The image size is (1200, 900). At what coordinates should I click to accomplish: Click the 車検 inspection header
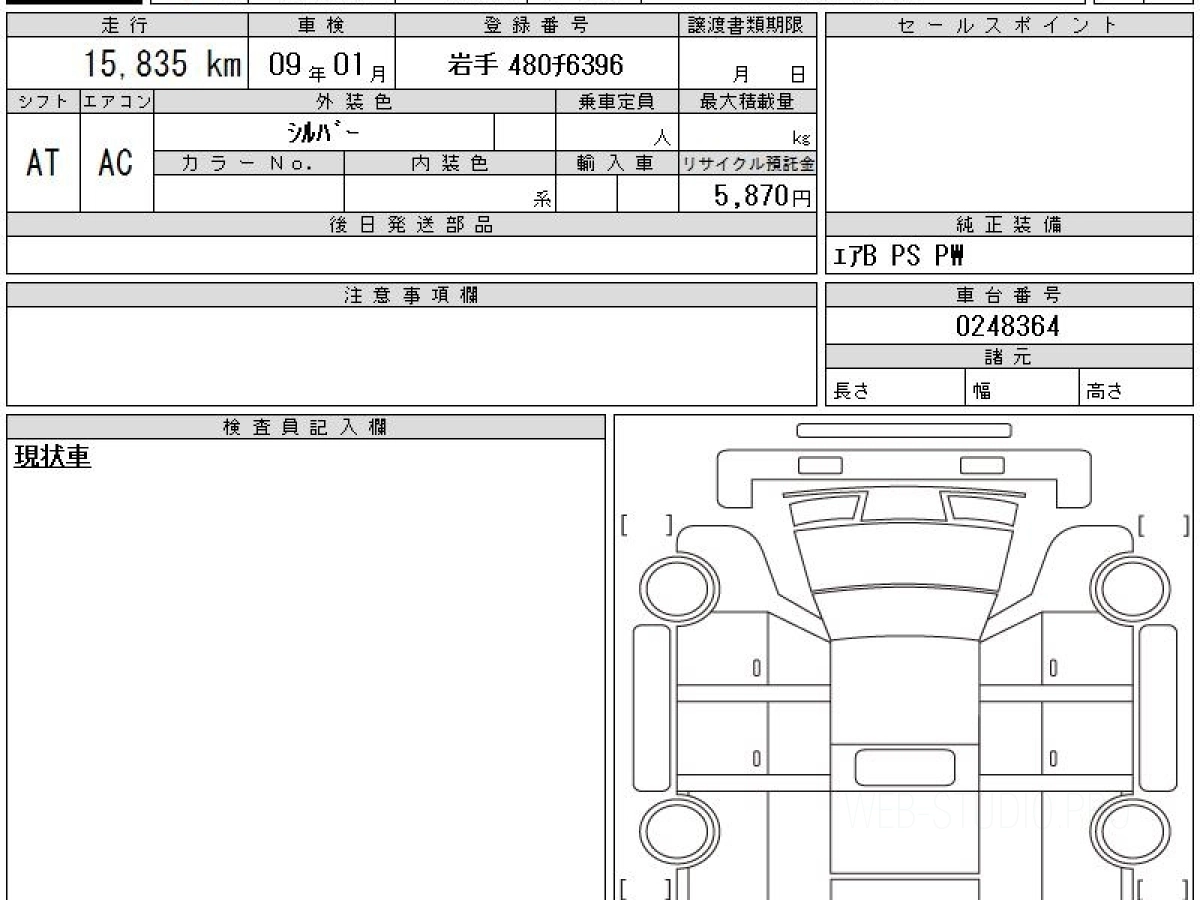coord(321,26)
